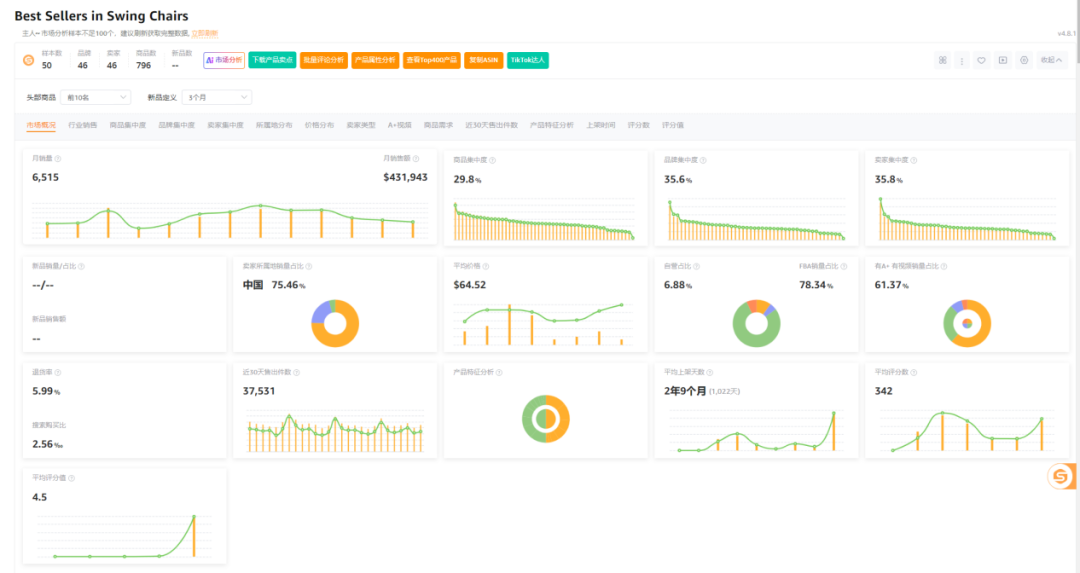Switch to the 商品需求 tab

coord(438,125)
